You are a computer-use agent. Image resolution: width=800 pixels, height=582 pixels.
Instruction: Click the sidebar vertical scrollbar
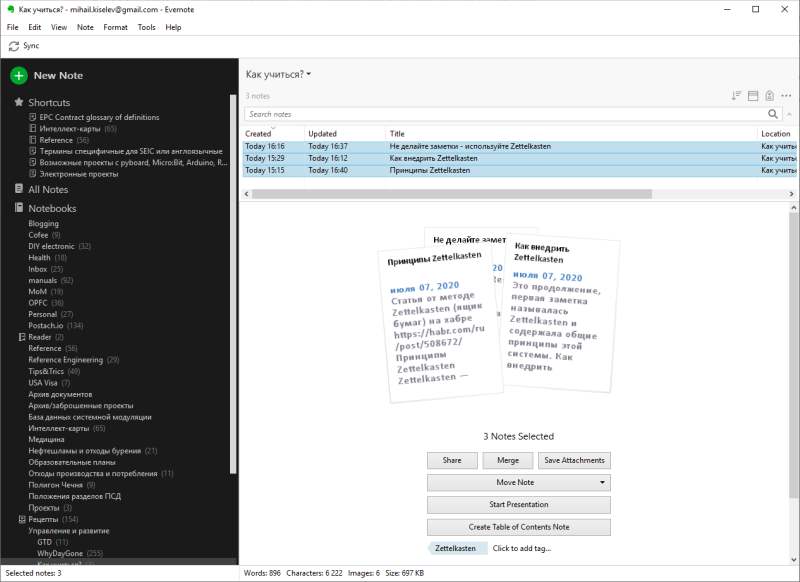pos(233,284)
